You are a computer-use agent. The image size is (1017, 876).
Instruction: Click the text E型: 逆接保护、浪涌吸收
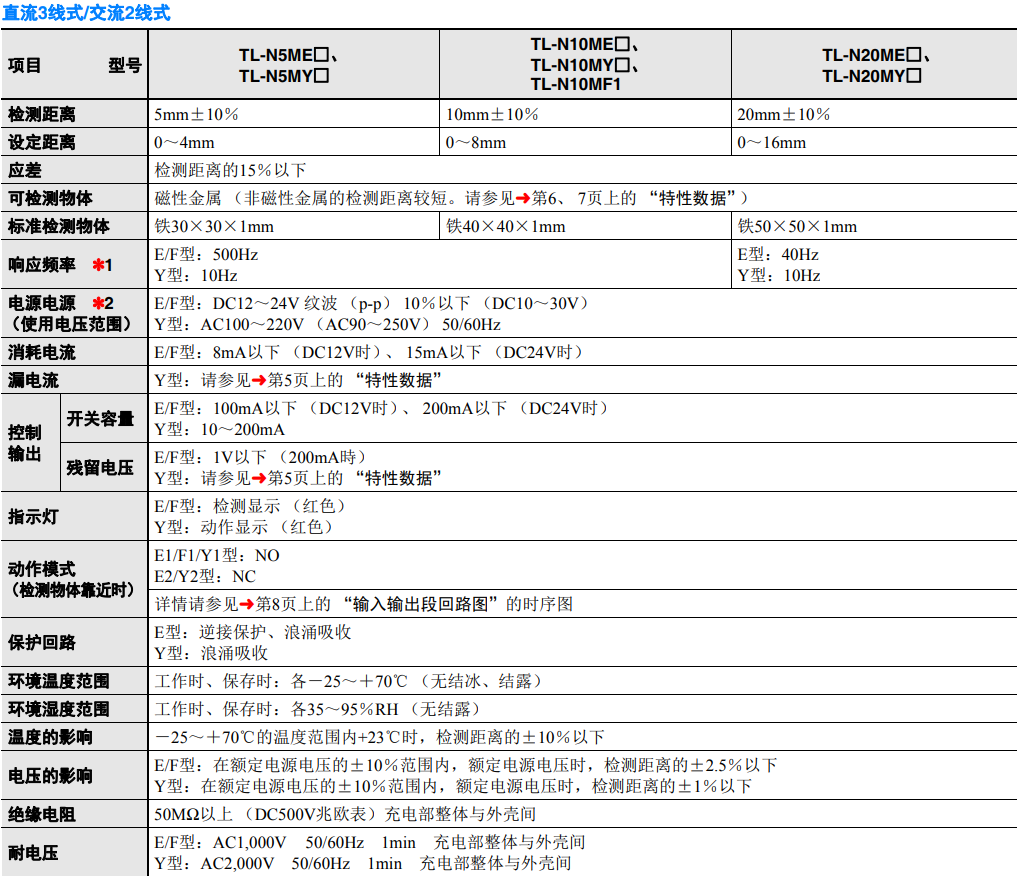click(253, 633)
